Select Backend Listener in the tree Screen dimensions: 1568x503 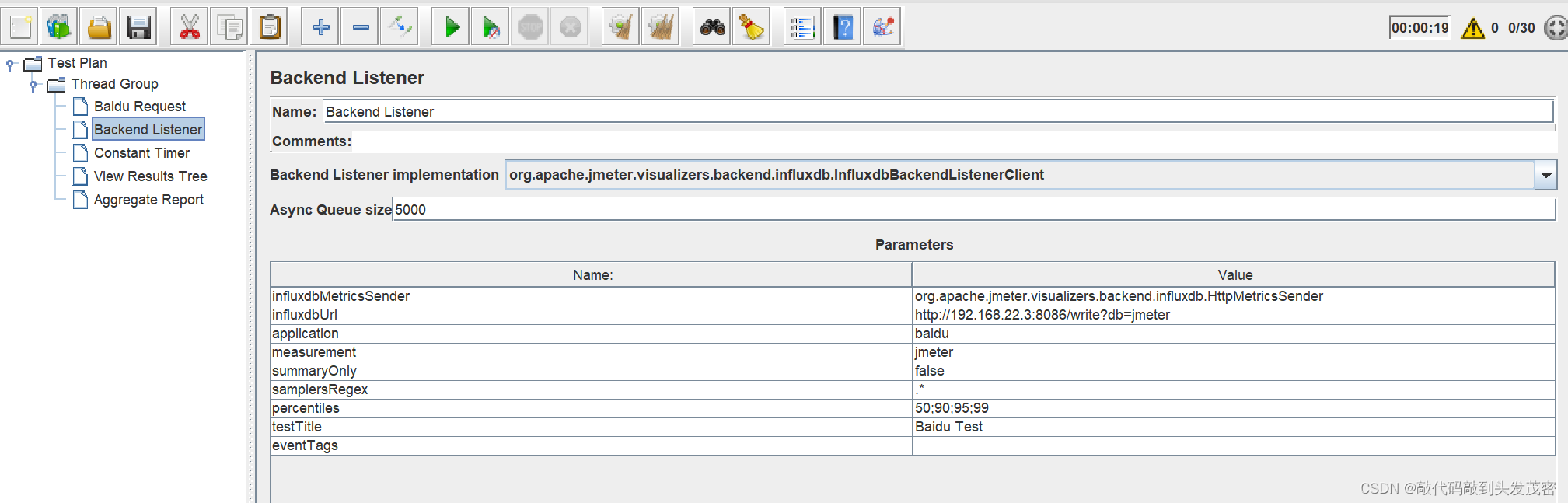tap(148, 130)
